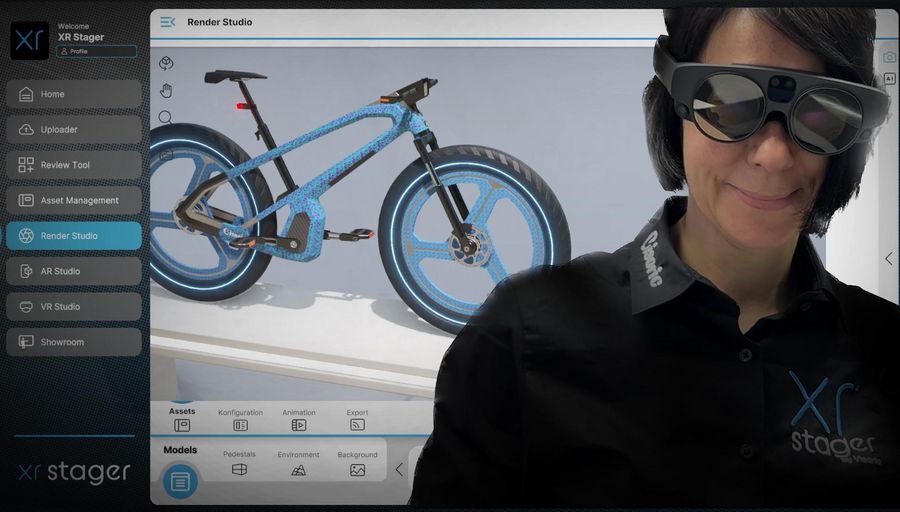Click the "XR Stager" user name text

(x=81, y=37)
